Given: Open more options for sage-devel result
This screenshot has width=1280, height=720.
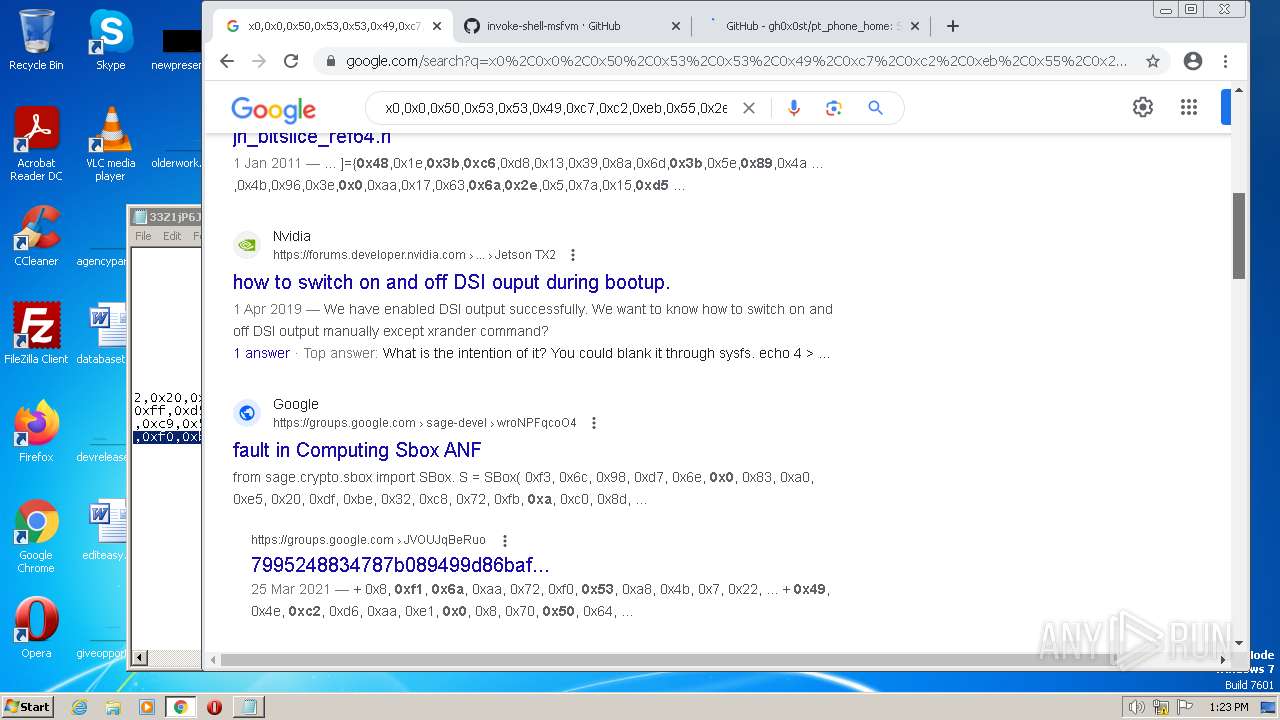Looking at the screenshot, I should [593, 423].
